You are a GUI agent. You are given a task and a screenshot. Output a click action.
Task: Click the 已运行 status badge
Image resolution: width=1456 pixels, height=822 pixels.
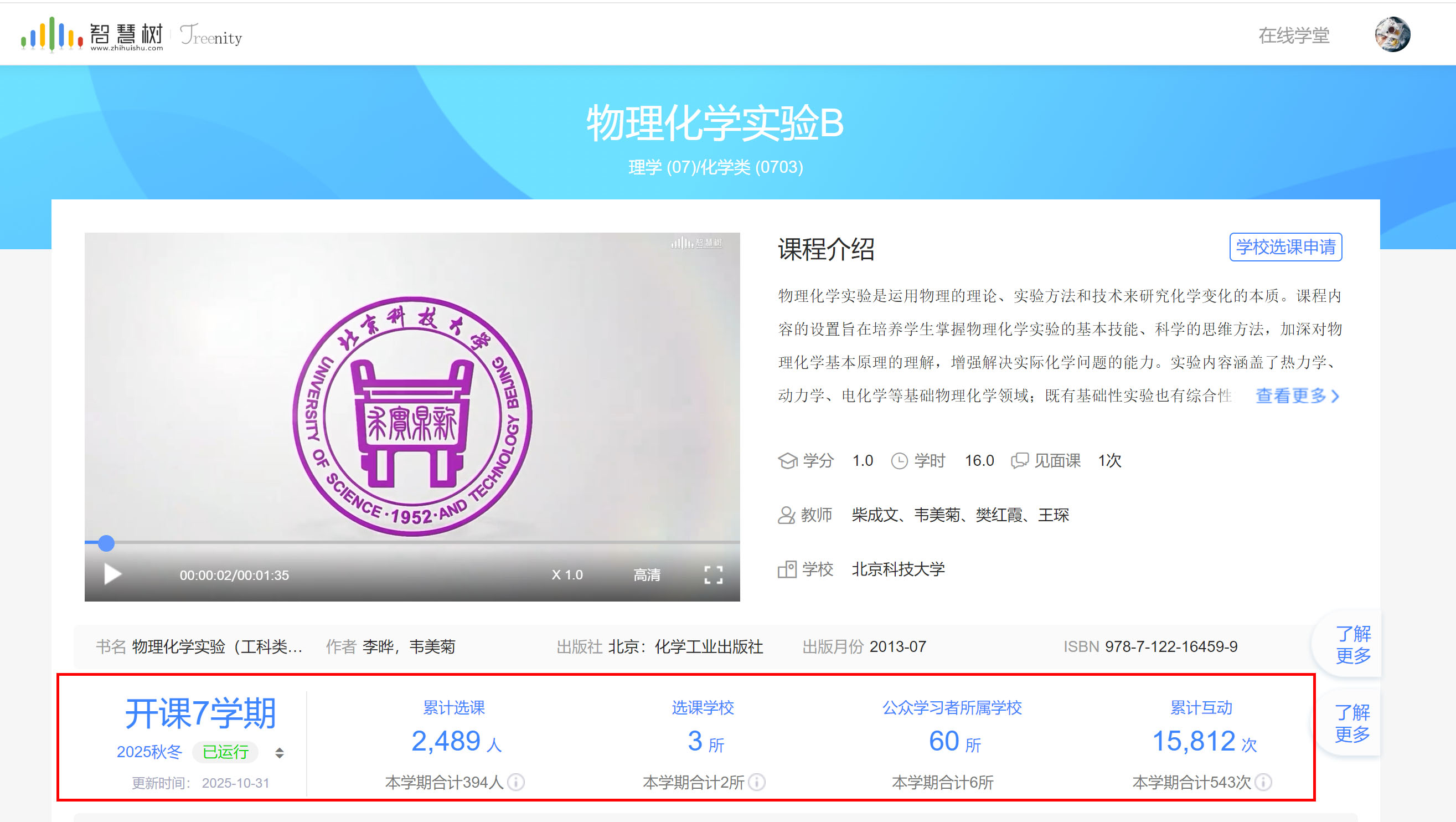pos(225,752)
